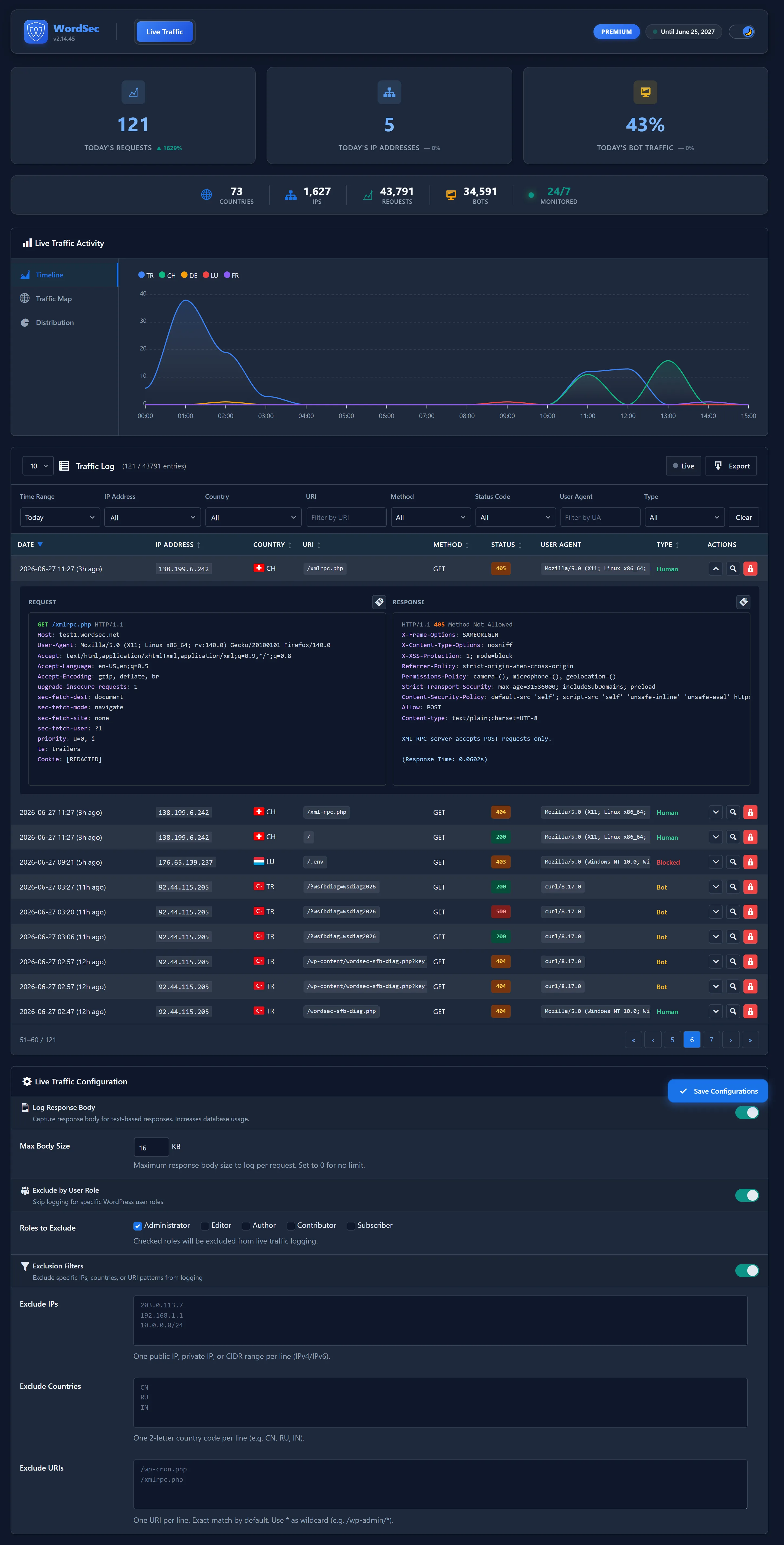Save Configurations
Image resolution: width=784 pixels, height=1545 pixels.
[718, 1091]
